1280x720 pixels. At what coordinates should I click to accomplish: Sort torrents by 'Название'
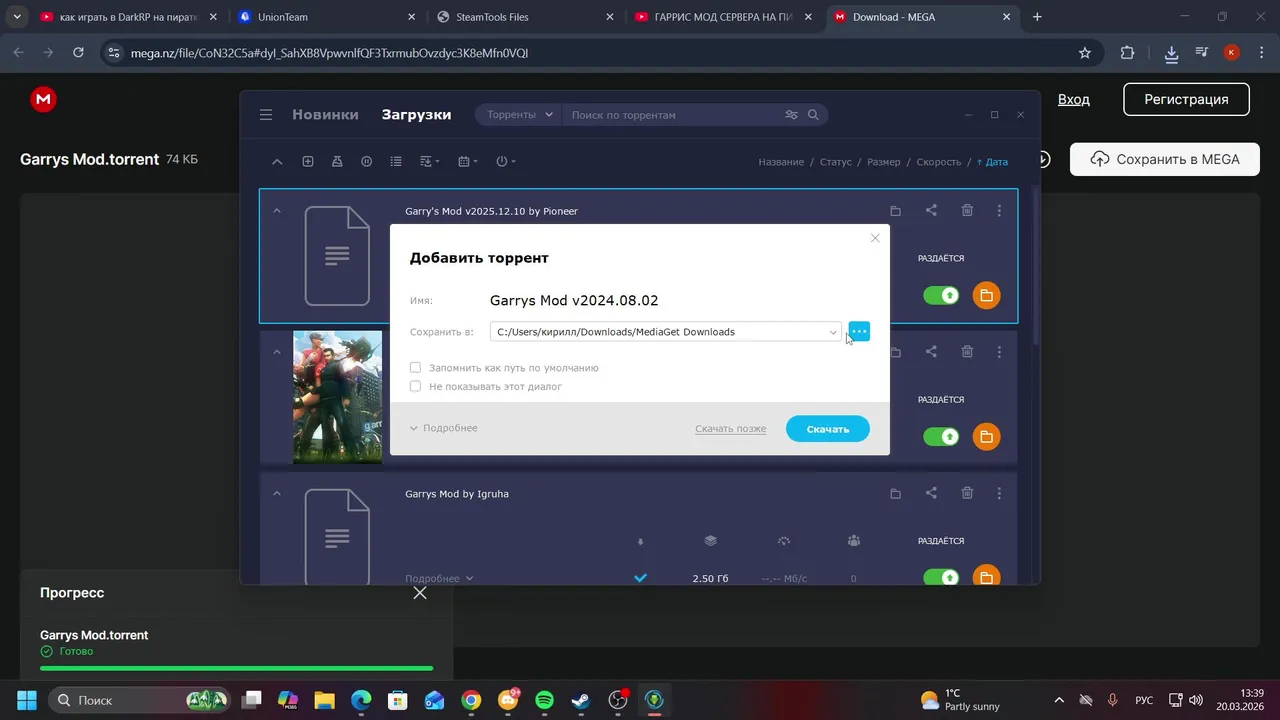(781, 162)
